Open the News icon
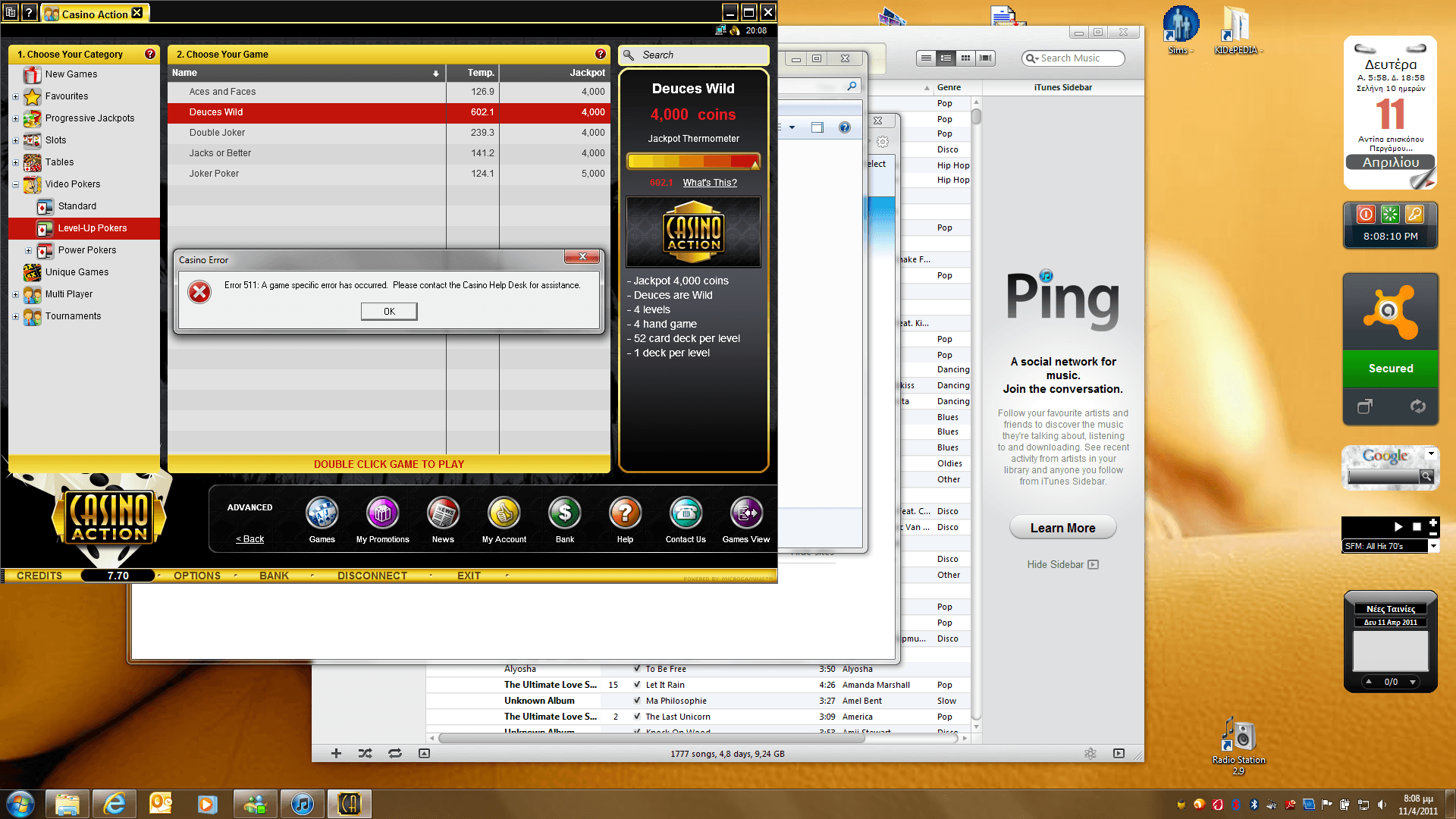This screenshot has width=1456, height=819. (x=443, y=513)
